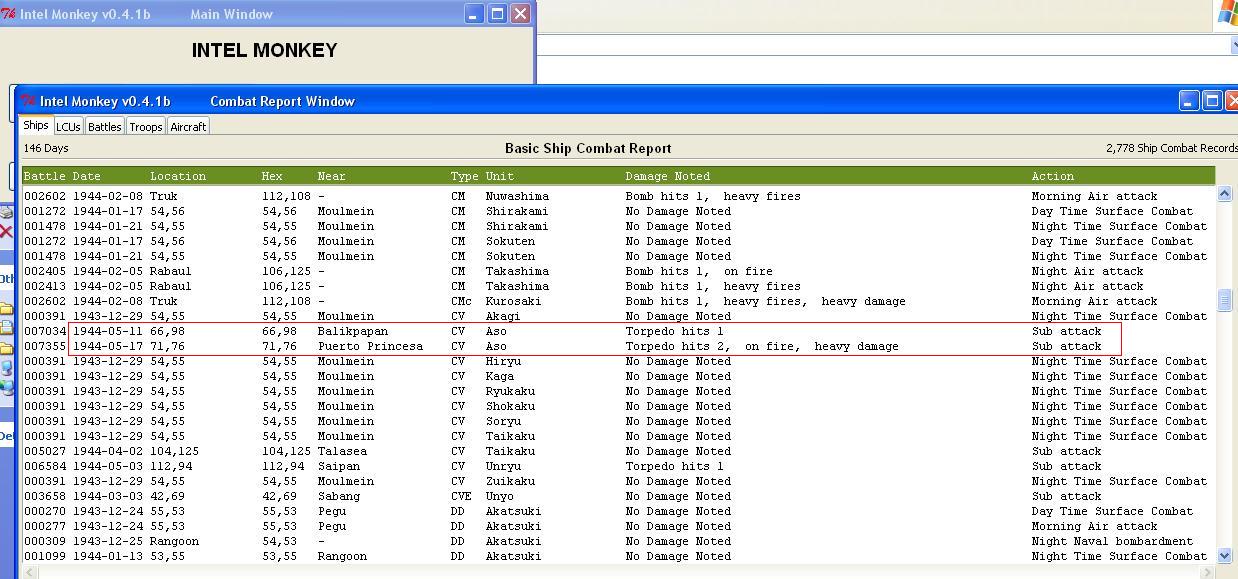
Task: Select the Sokuten Day Time Surface Combat row
Action: tap(618, 241)
